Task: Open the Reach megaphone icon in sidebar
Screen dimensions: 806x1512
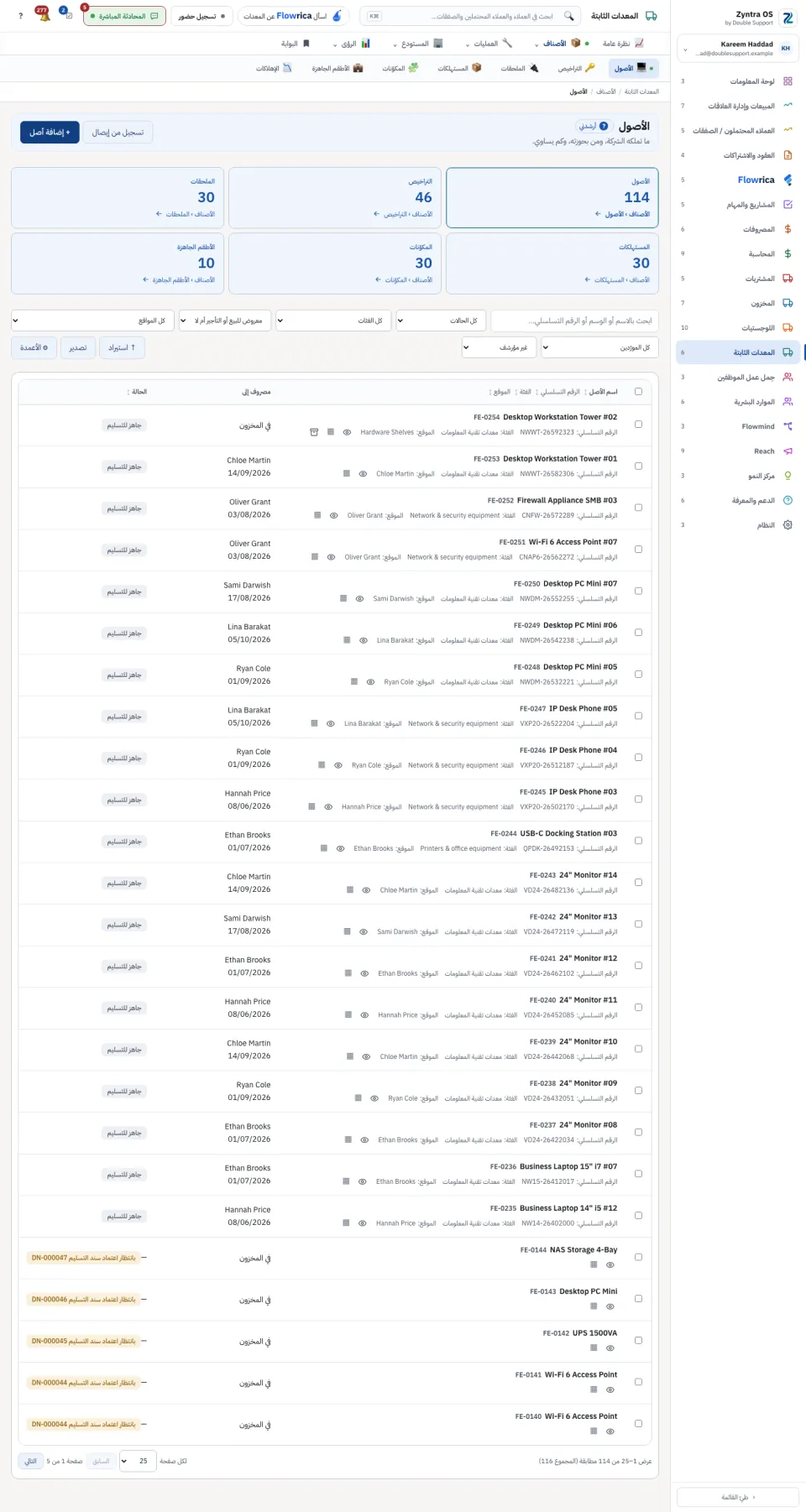Action: (788, 451)
